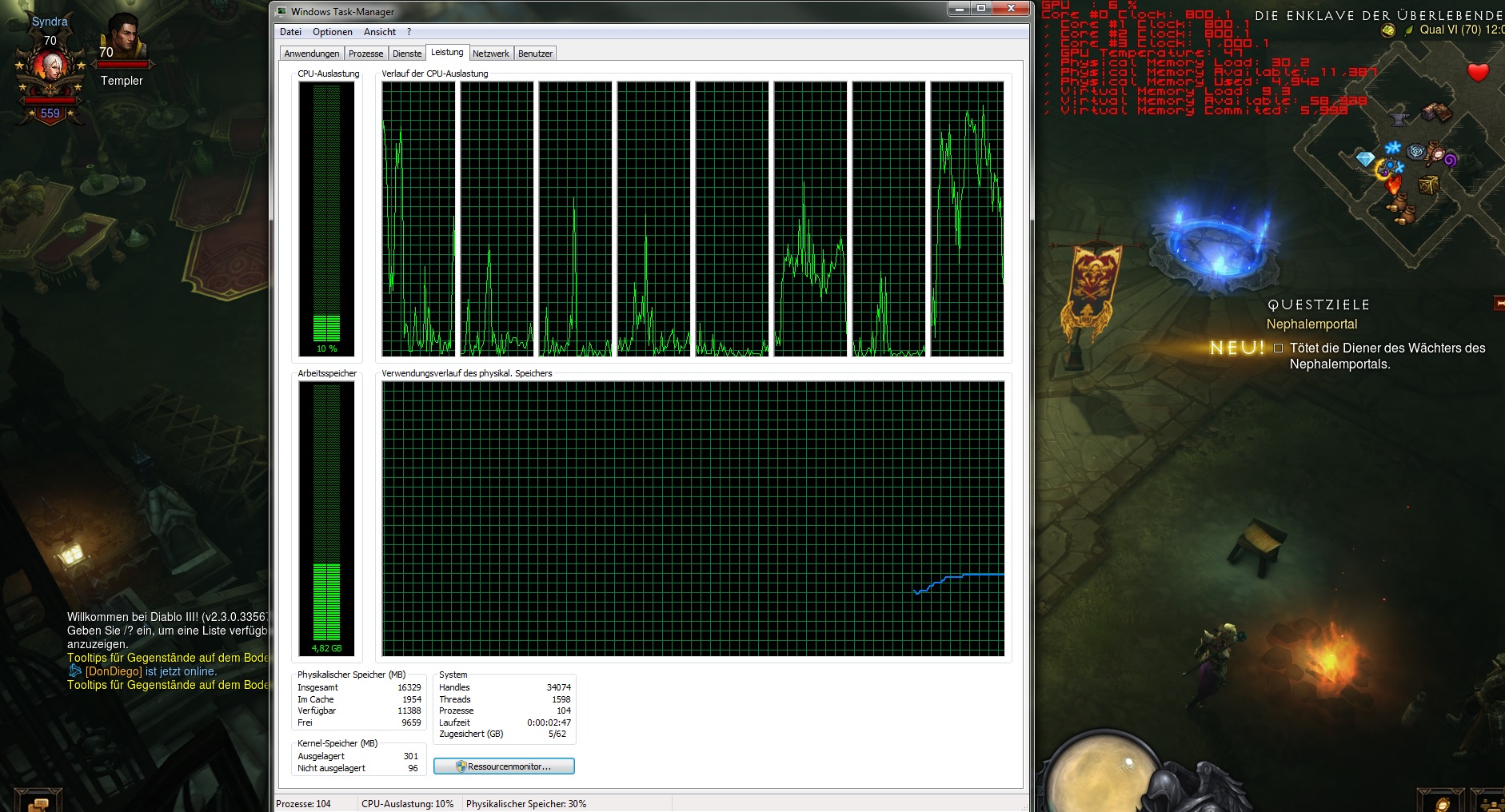Screen dimensions: 1505x812
Task: Click the round stone rune minimap icon
Action: [x=1416, y=151]
